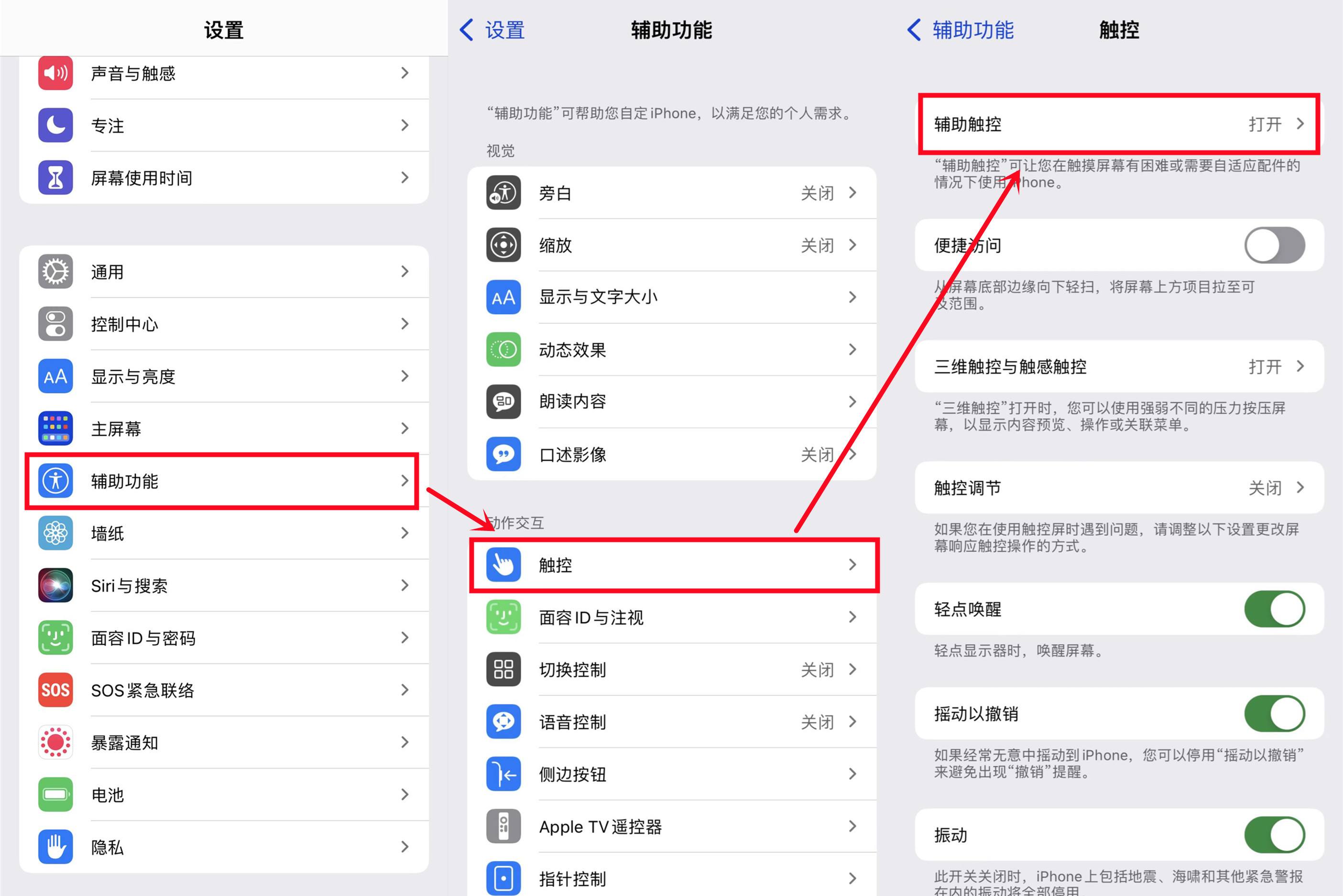Image resolution: width=1343 pixels, height=896 pixels.
Task: Tap the Side Button icon (侧边按钮)
Action: [504, 774]
